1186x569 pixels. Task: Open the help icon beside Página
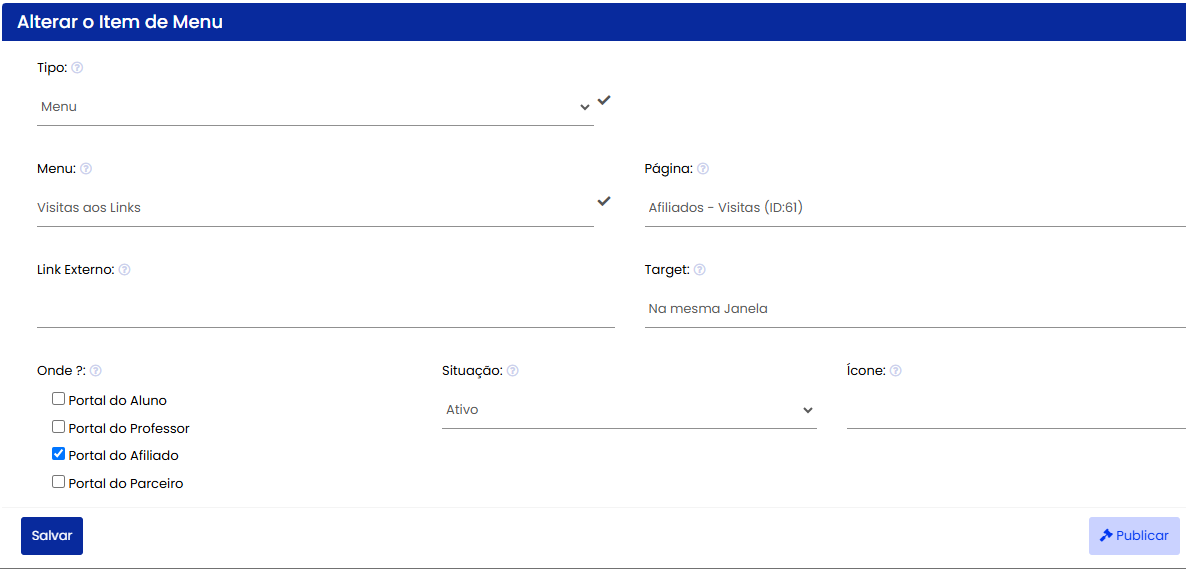[x=703, y=169]
